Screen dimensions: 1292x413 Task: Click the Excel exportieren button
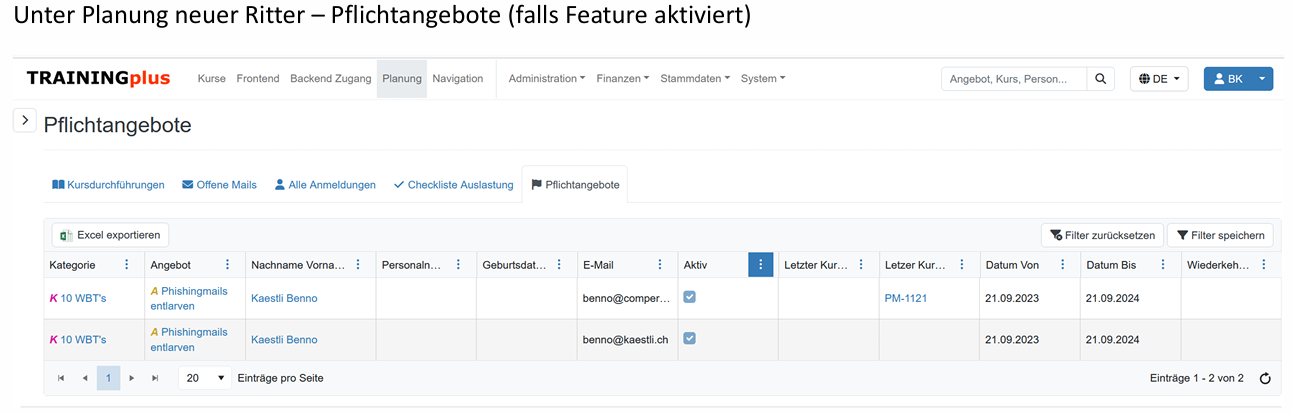pos(110,235)
